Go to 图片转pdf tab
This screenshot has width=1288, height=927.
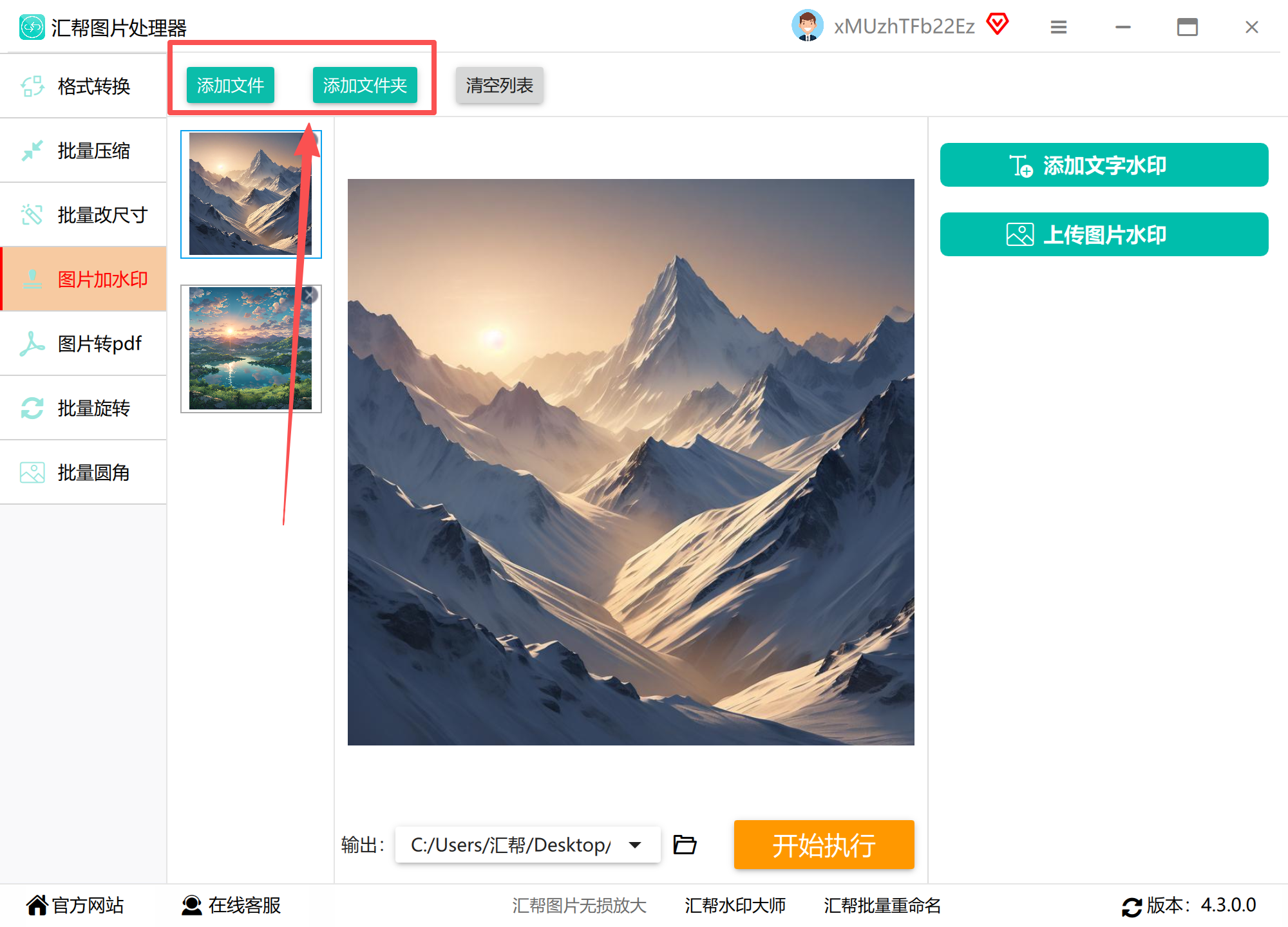click(84, 343)
